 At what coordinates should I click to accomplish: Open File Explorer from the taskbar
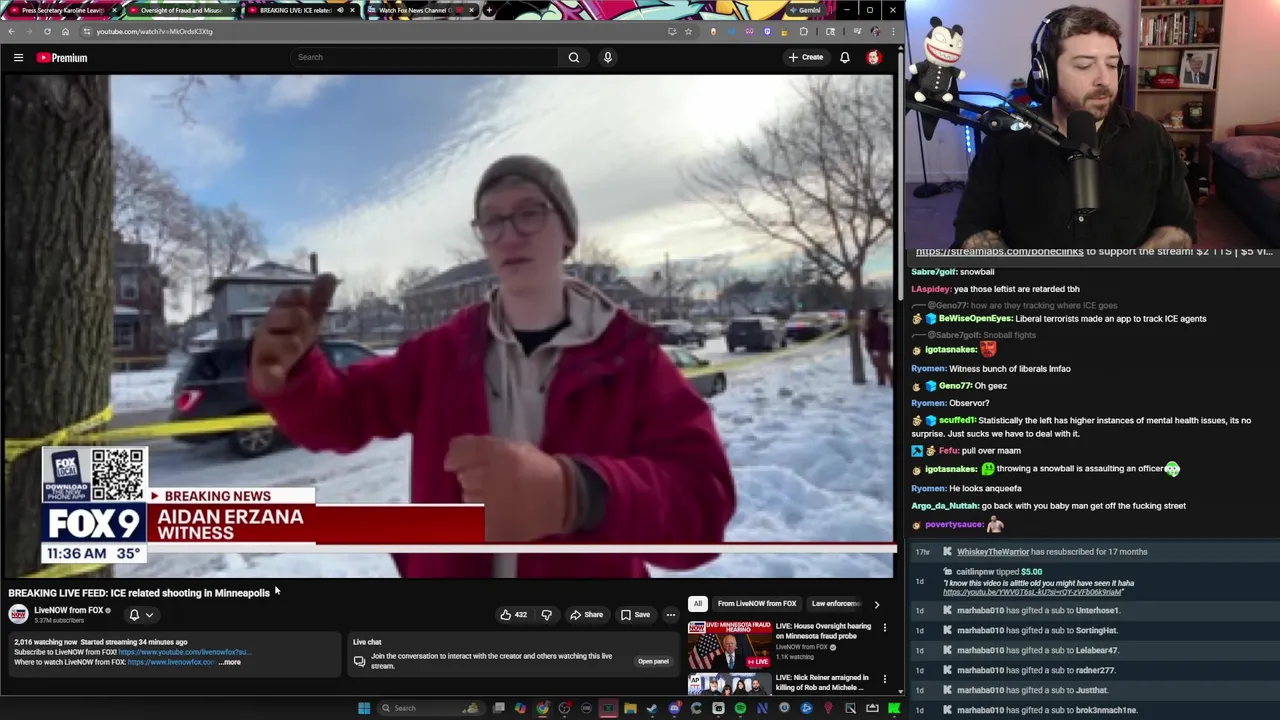(630, 708)
